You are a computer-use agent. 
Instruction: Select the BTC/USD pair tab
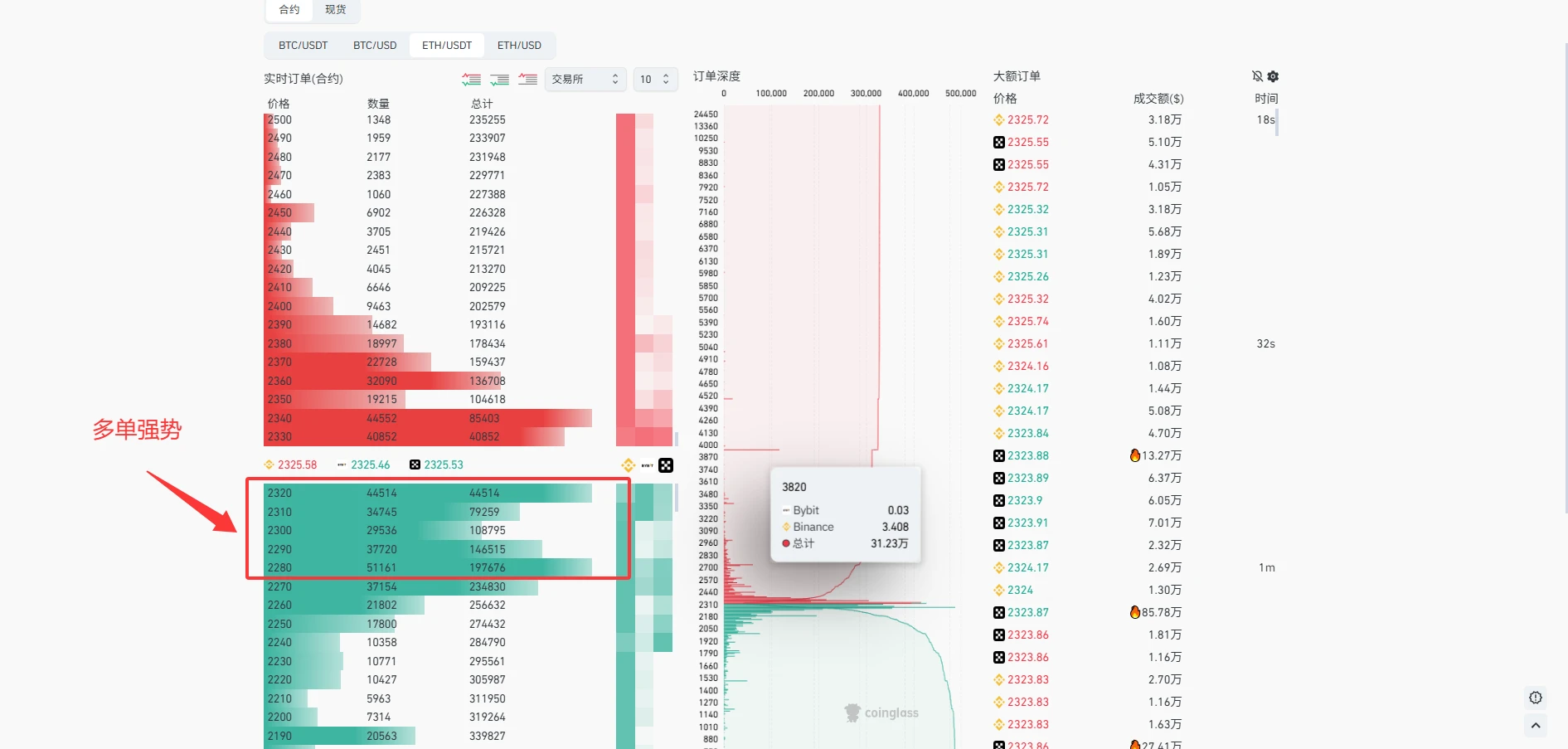click(x=375, y=46)
